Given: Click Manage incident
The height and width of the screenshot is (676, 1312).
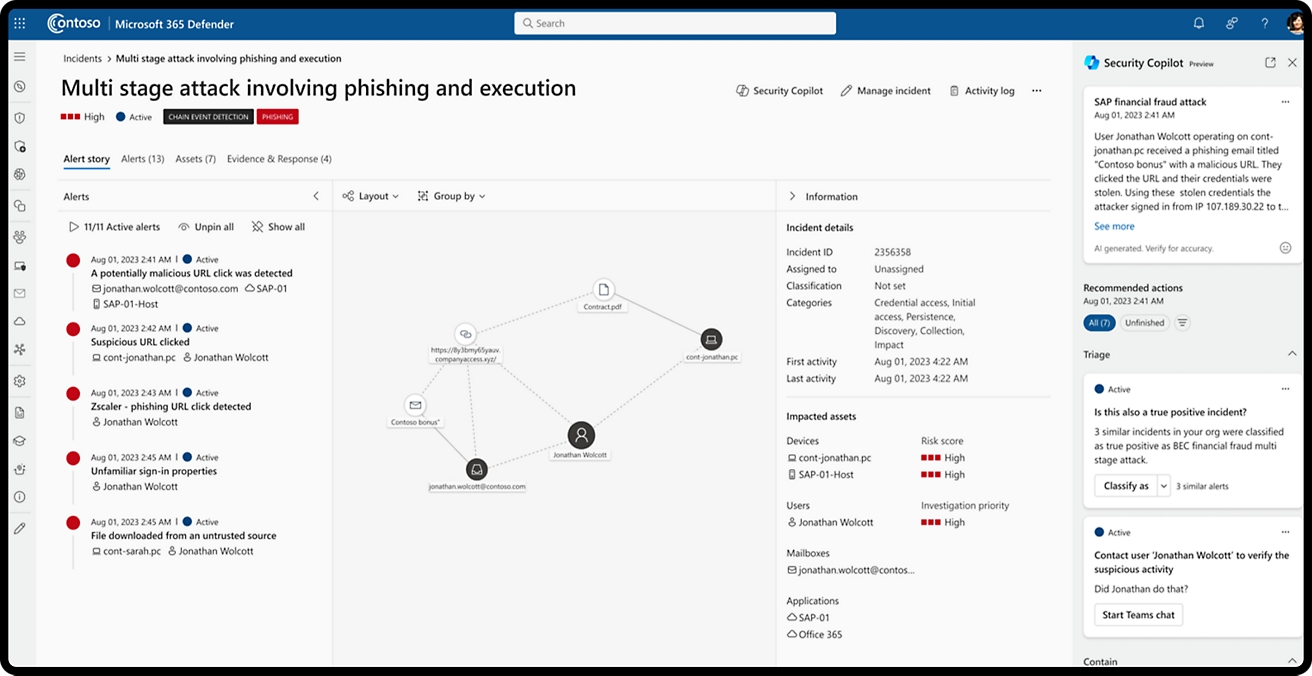Looking at the screenshot, I should pos(885,90).
